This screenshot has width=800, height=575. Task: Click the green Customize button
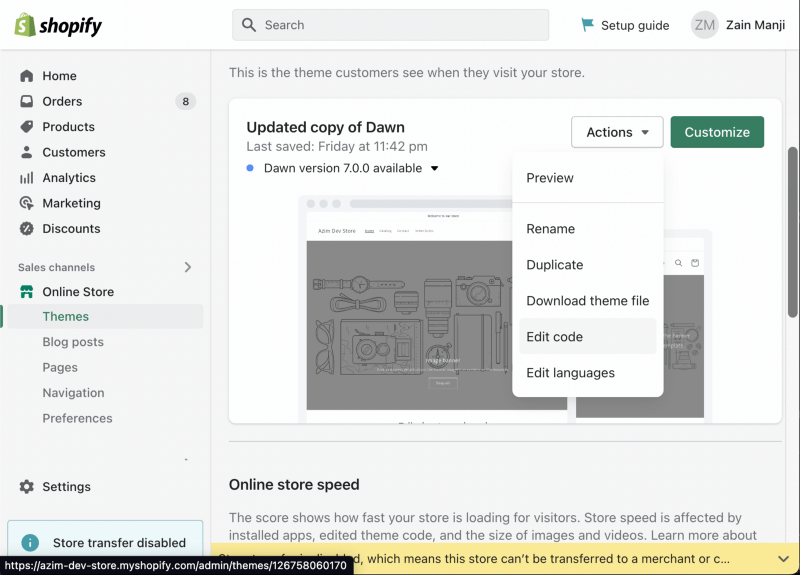717,132
